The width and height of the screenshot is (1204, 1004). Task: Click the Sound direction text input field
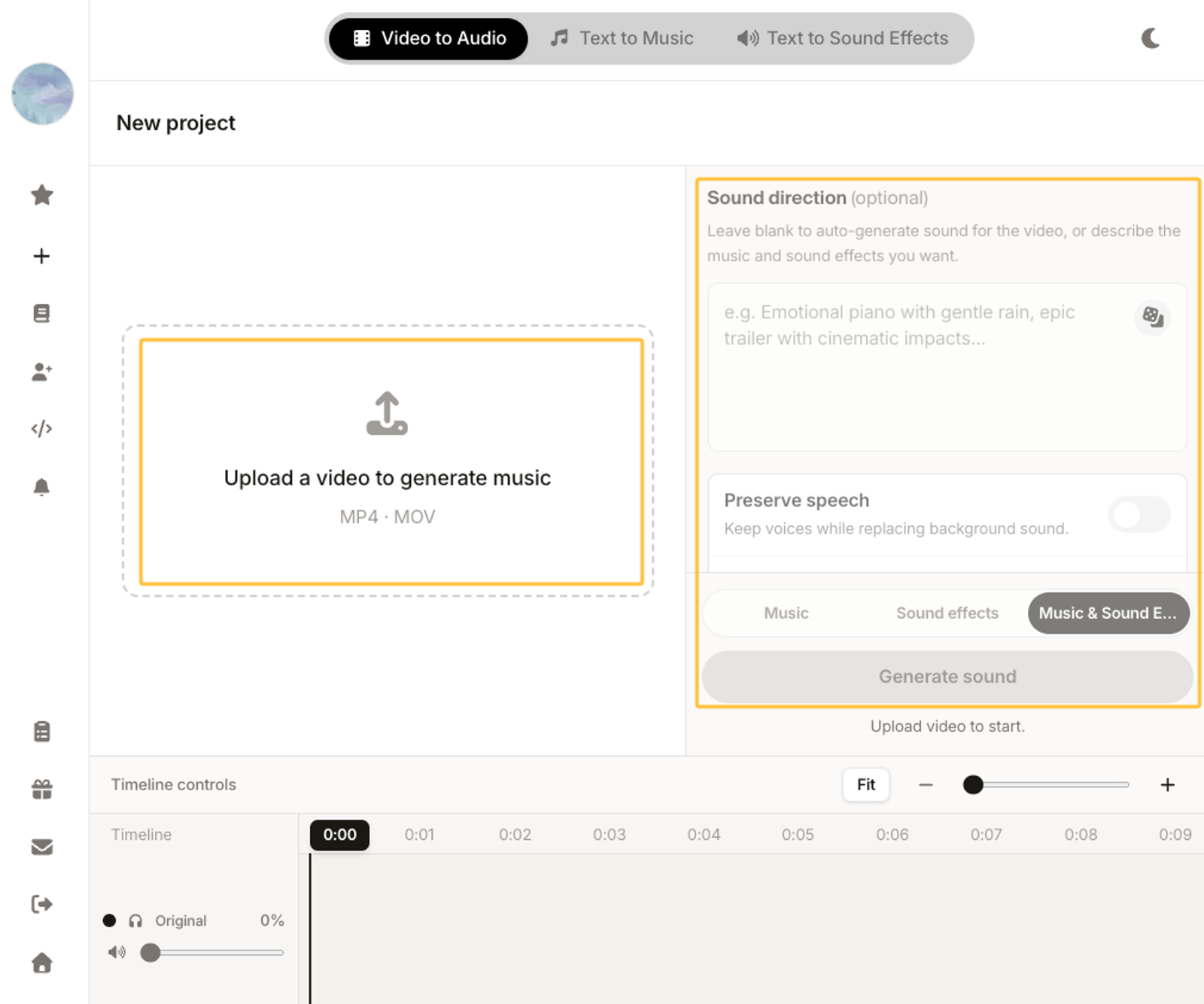(x=947, y=367)
